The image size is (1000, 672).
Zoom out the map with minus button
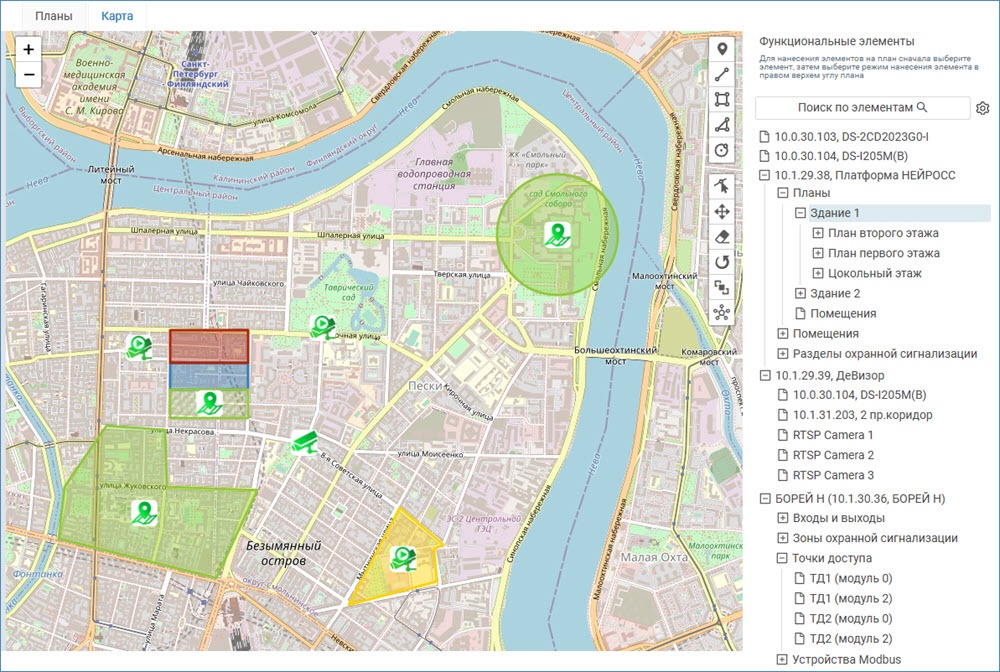point(29,74)
